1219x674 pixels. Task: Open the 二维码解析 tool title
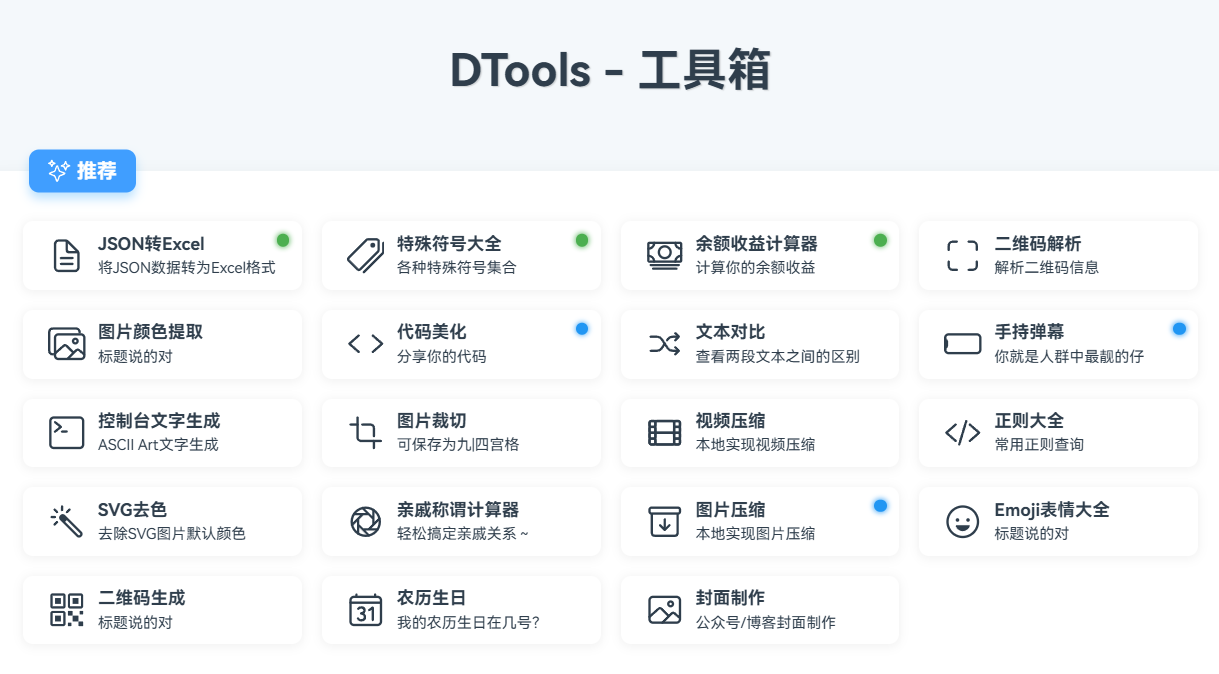click(x=1038, y=244)
